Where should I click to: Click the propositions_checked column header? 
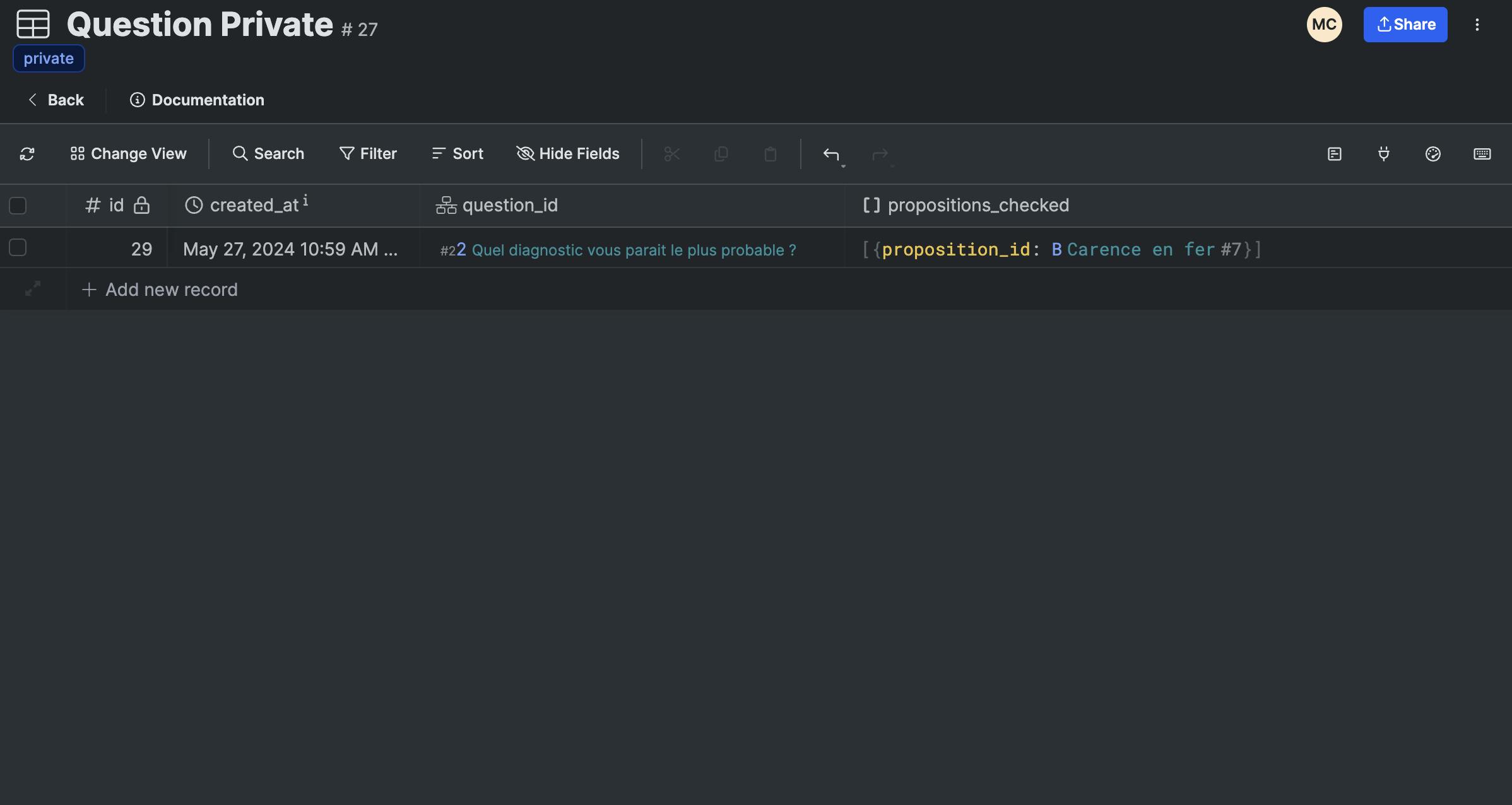click(1179, 206)
